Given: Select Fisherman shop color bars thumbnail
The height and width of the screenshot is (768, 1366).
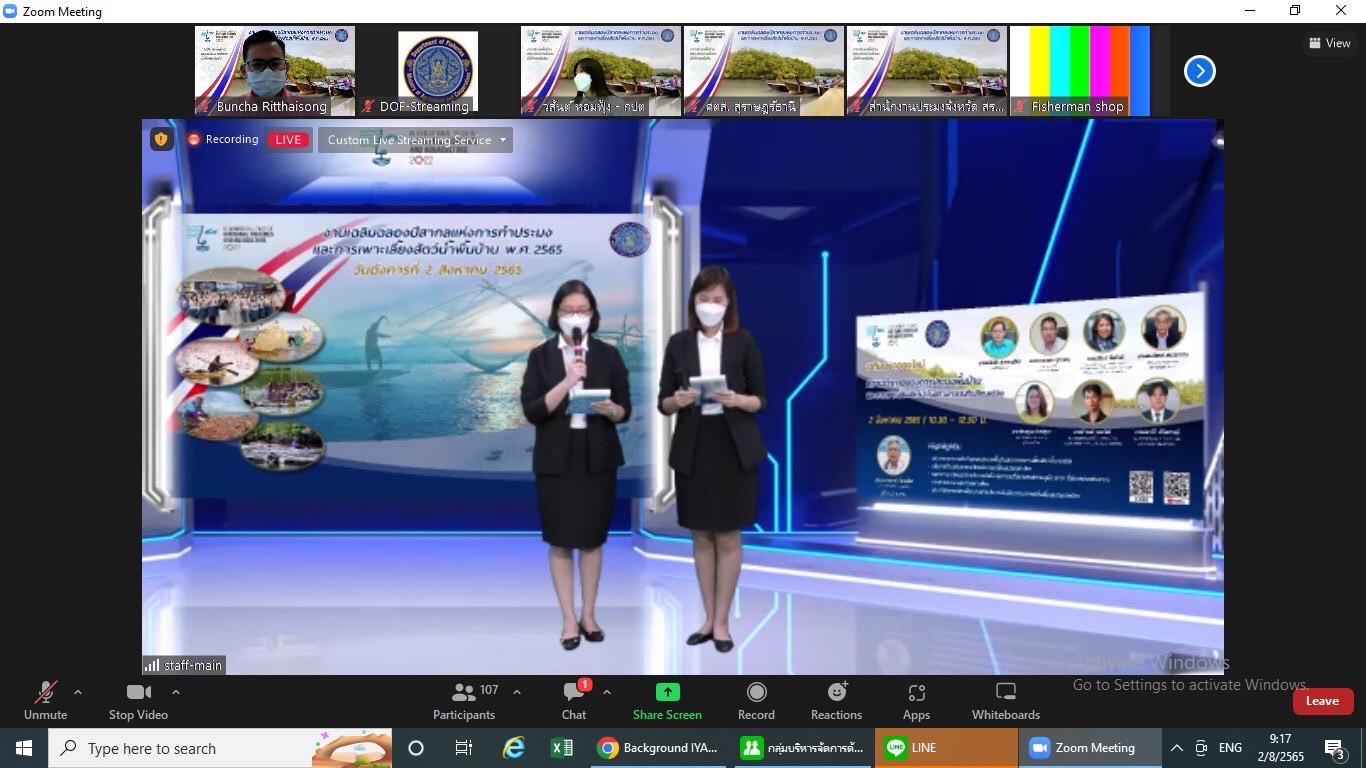Looking at the screenshot, I should (1079, 70).
